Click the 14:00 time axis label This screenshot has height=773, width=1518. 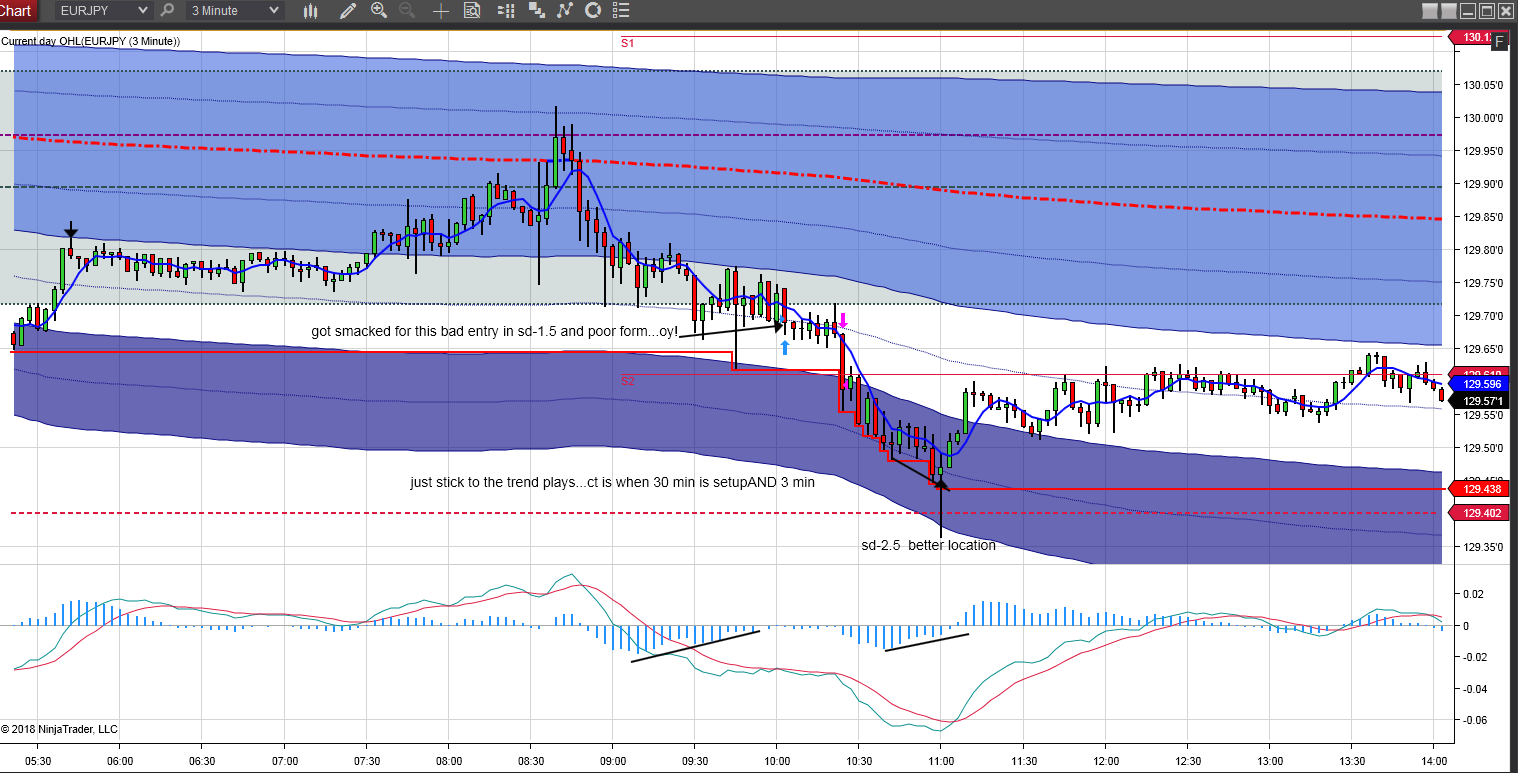tap(1432, 760)
